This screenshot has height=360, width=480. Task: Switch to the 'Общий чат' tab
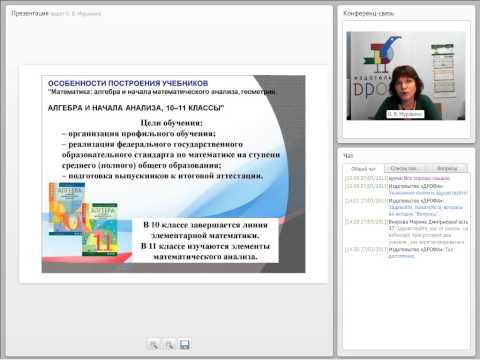[363, 169]
